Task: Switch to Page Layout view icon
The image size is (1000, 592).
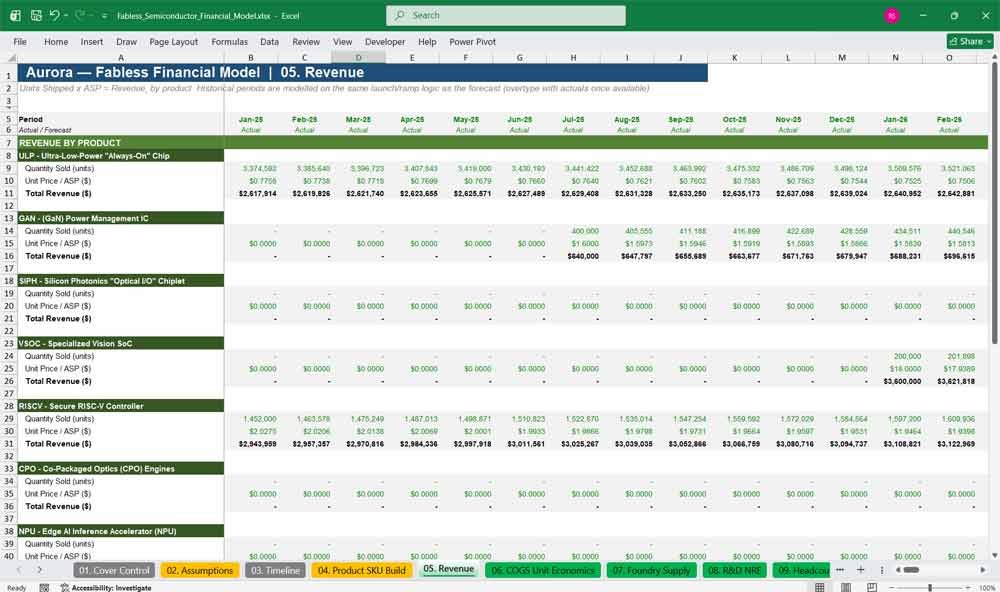Action: pyautogui.click(x=846, y=587)
